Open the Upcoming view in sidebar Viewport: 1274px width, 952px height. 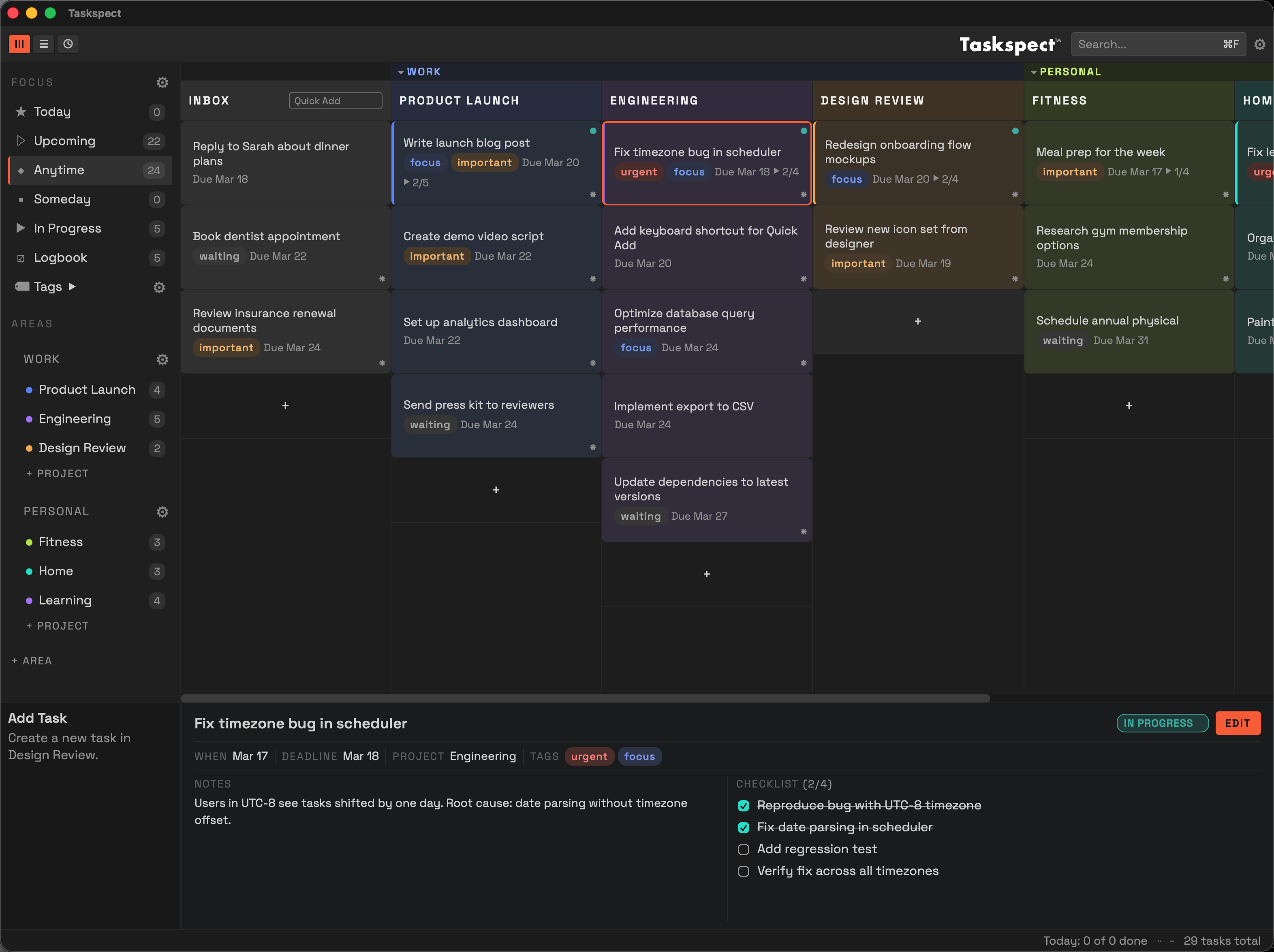pos(64,141)
